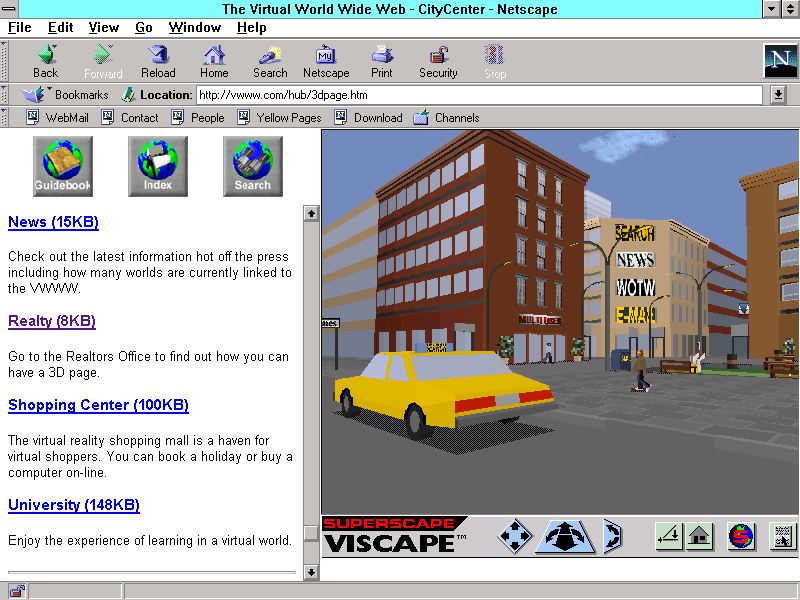Click the MULTI USER sign on red building
This screenshot has height=600, width=800.
click(540, 320)
